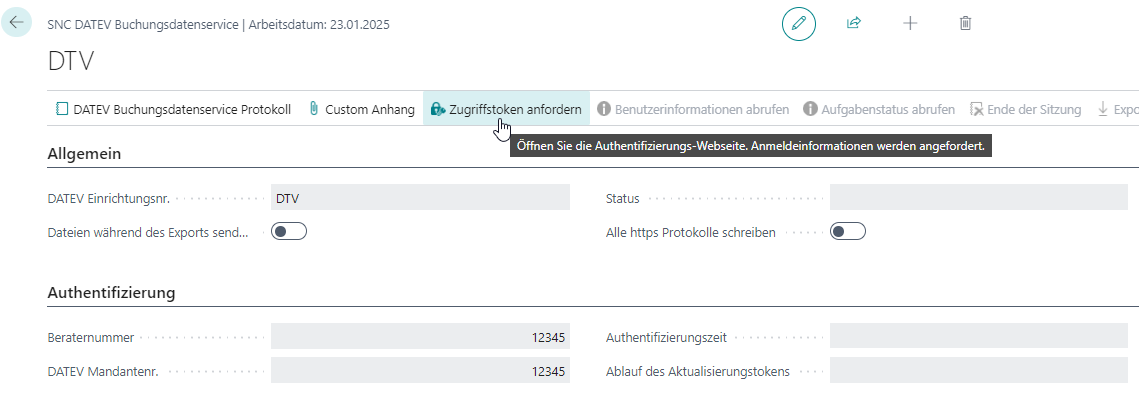Click the pencil edit icon
Image resolution: width=1139 pixels, height=412 pixels.
[x=798, y=23]
